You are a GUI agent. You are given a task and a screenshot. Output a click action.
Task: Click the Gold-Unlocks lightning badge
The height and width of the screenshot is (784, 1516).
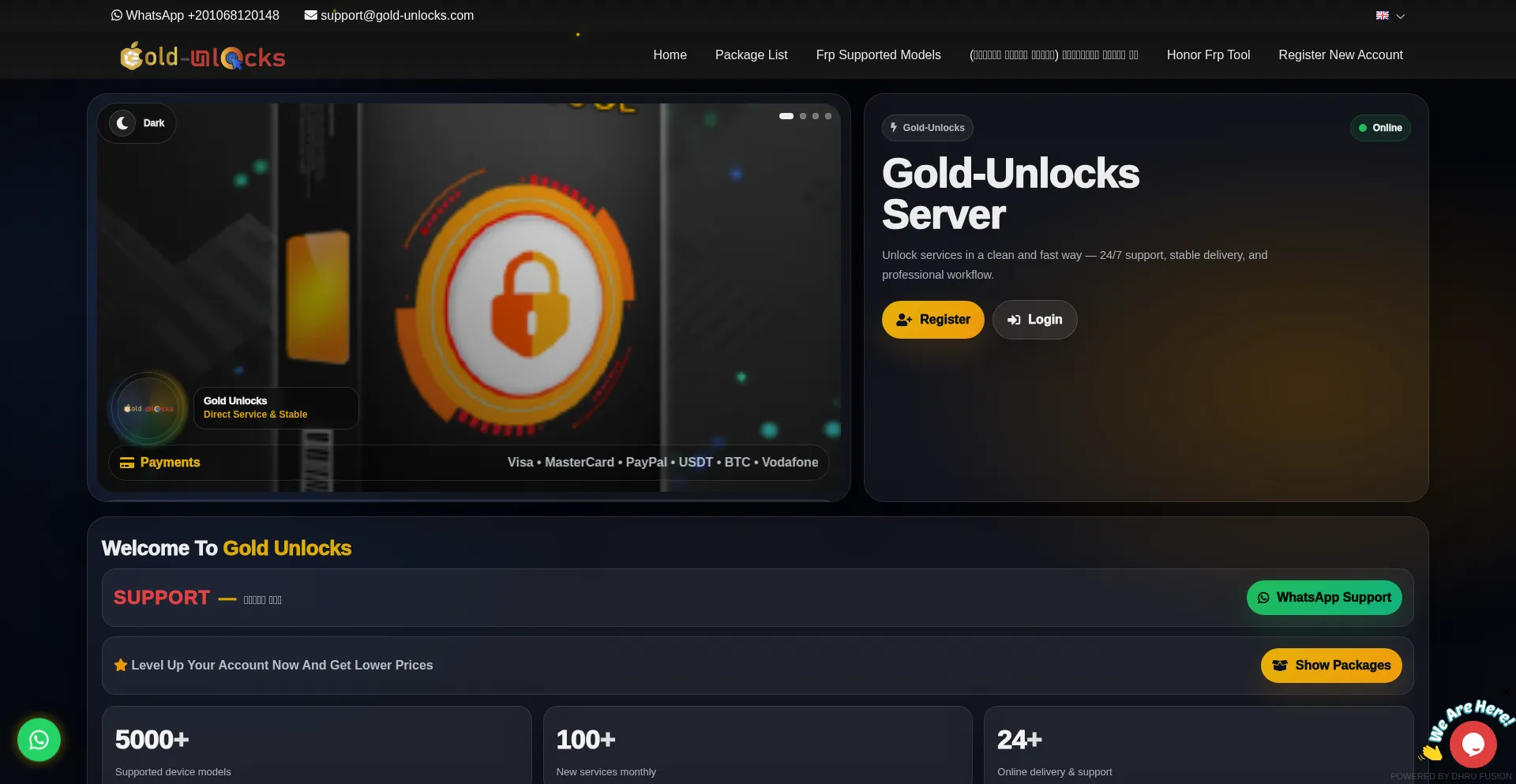click(x=927, y=128)
